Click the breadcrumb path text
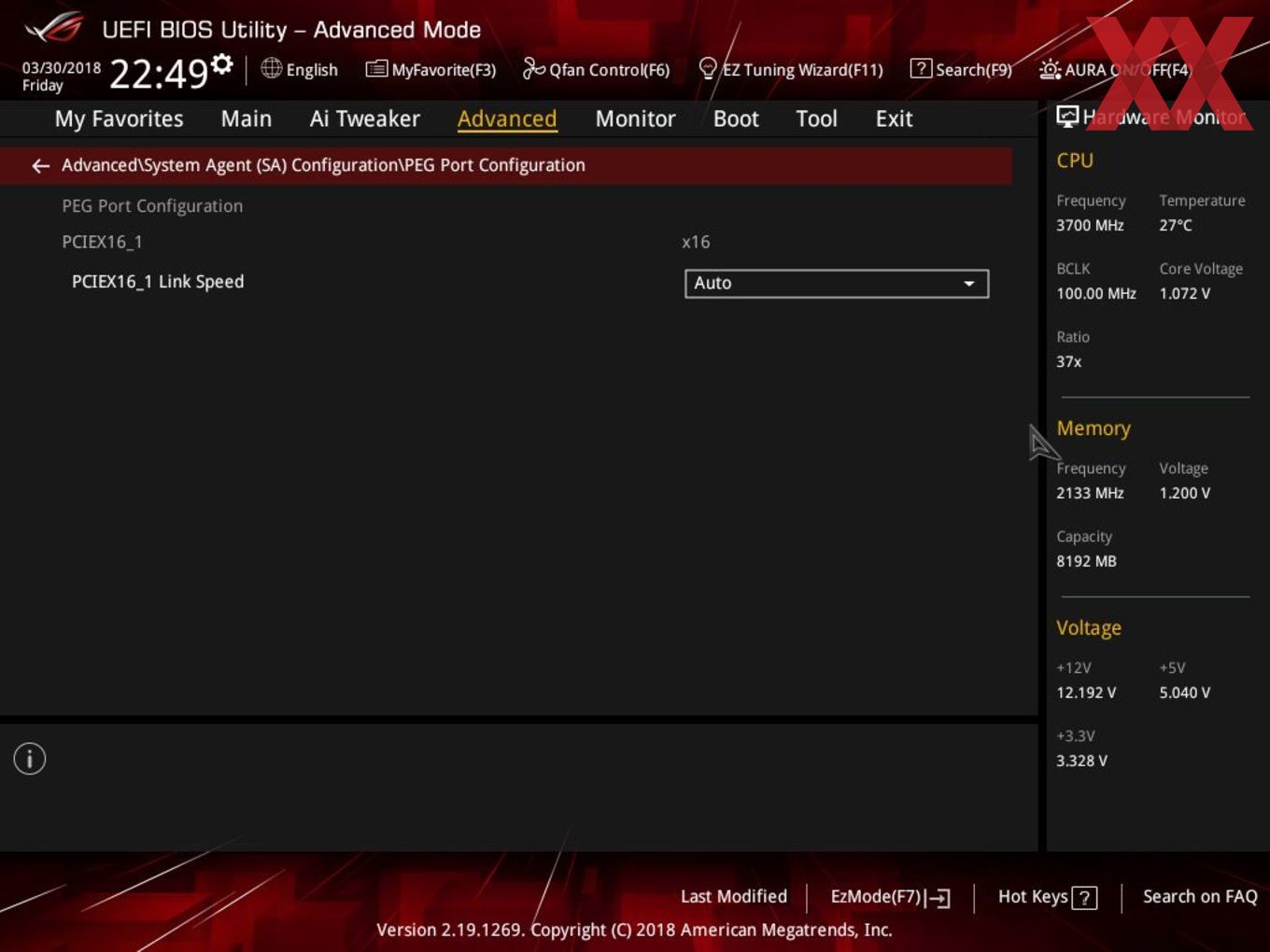 (323, 165)
